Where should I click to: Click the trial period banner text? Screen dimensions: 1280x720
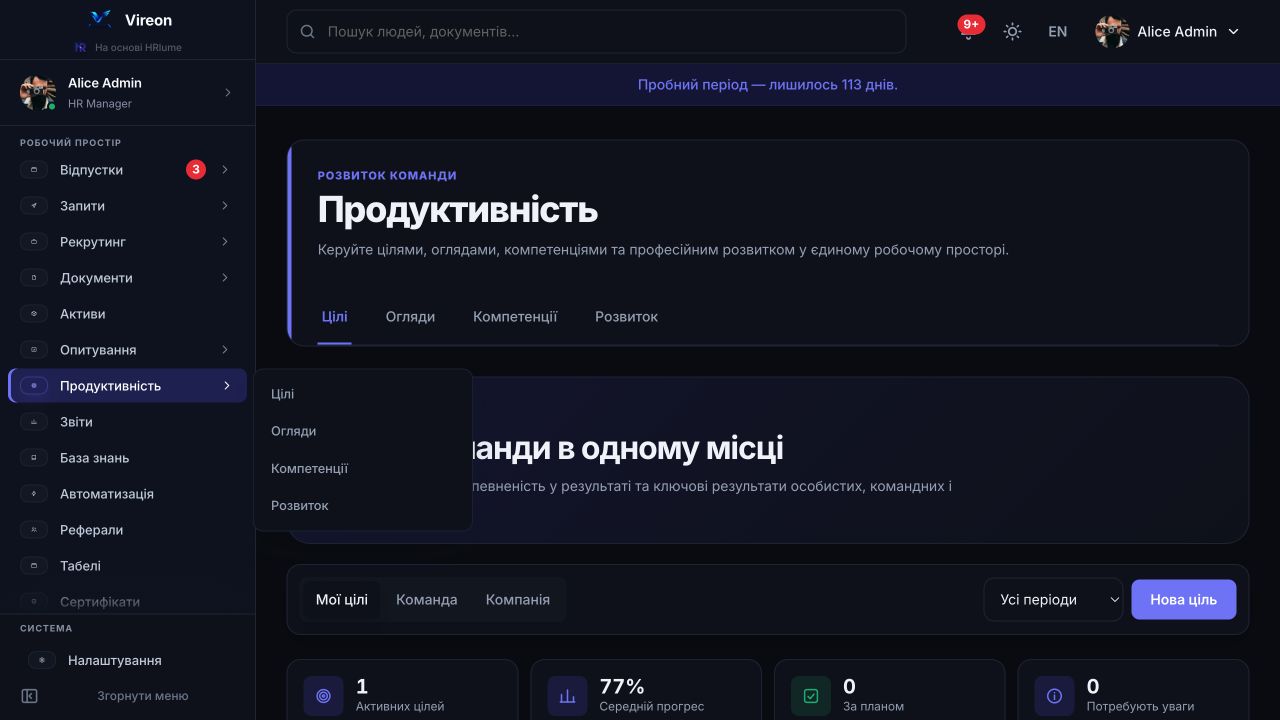768,85
